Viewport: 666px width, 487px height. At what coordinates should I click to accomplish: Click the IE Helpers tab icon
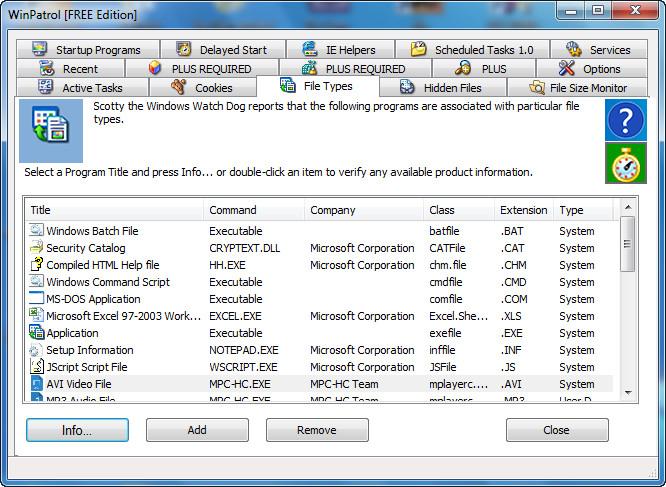310,49
